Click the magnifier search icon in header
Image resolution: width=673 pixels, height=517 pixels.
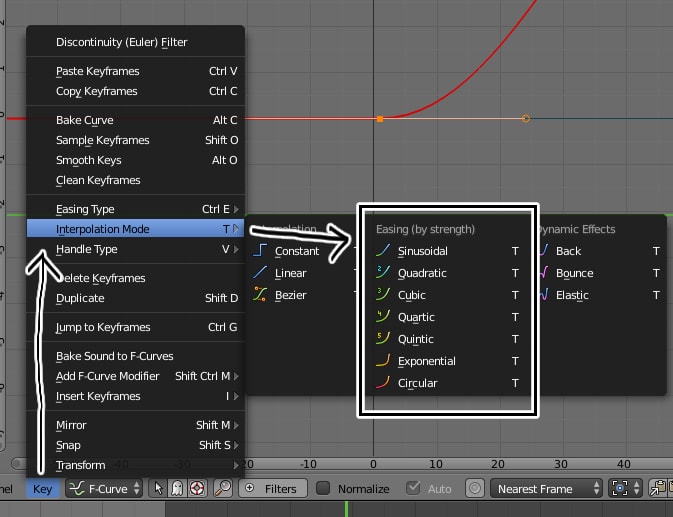point(223,488)
